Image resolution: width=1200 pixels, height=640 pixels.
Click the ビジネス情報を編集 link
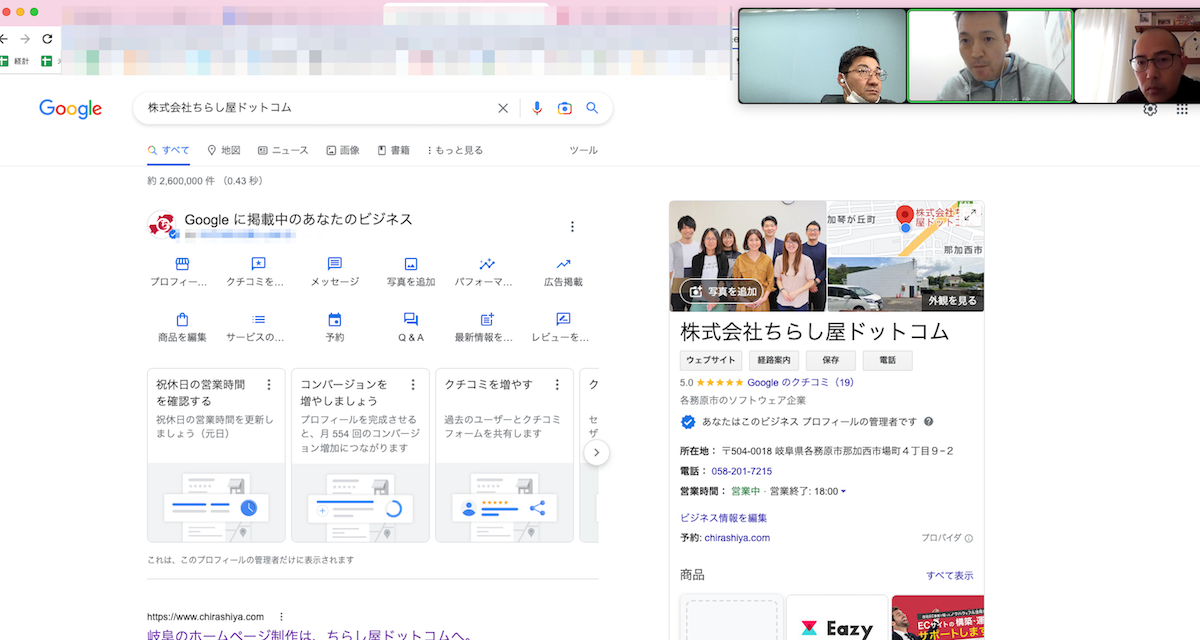[723, 517]
